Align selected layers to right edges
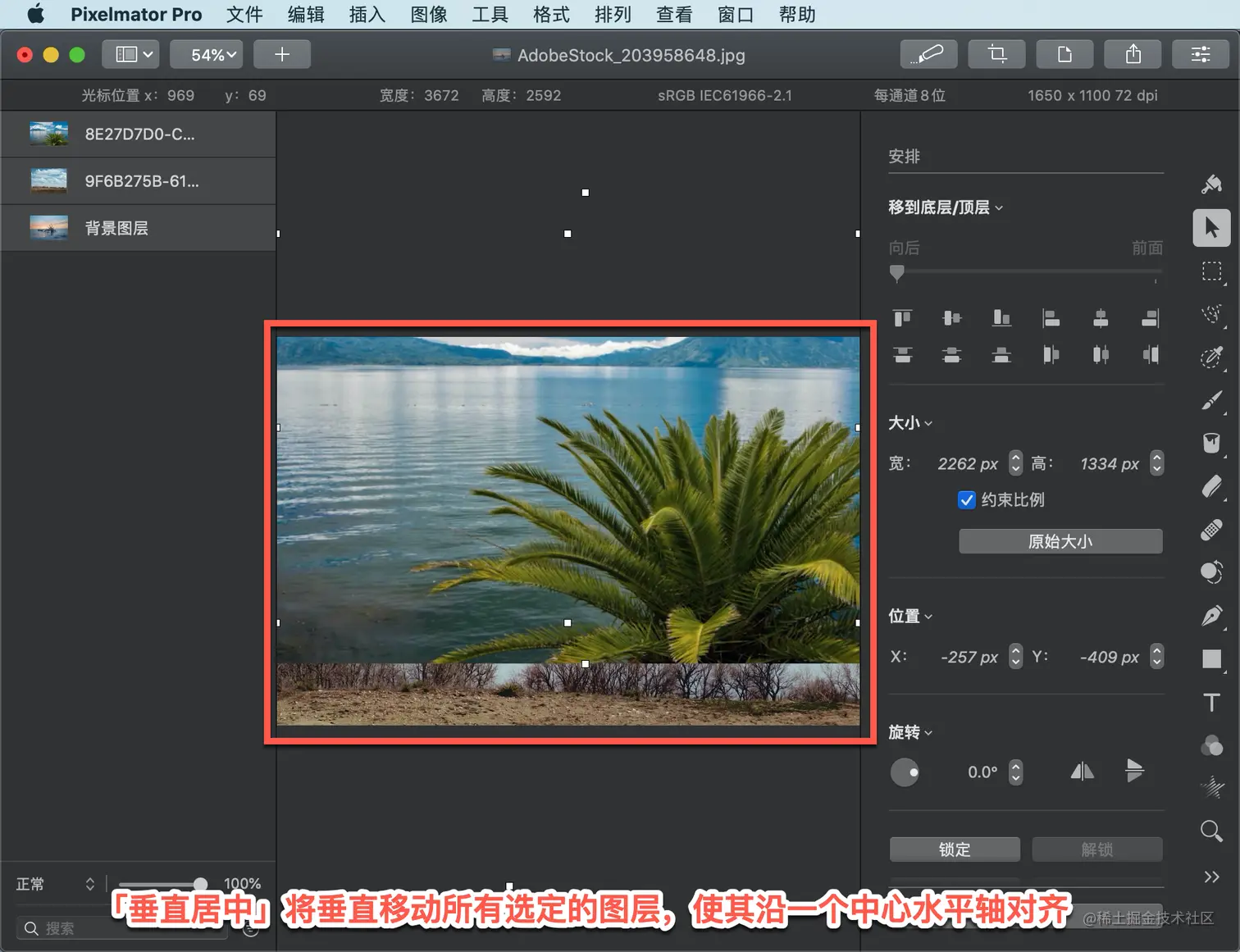The image size is (1240, 952). [x=1151, y=318]
